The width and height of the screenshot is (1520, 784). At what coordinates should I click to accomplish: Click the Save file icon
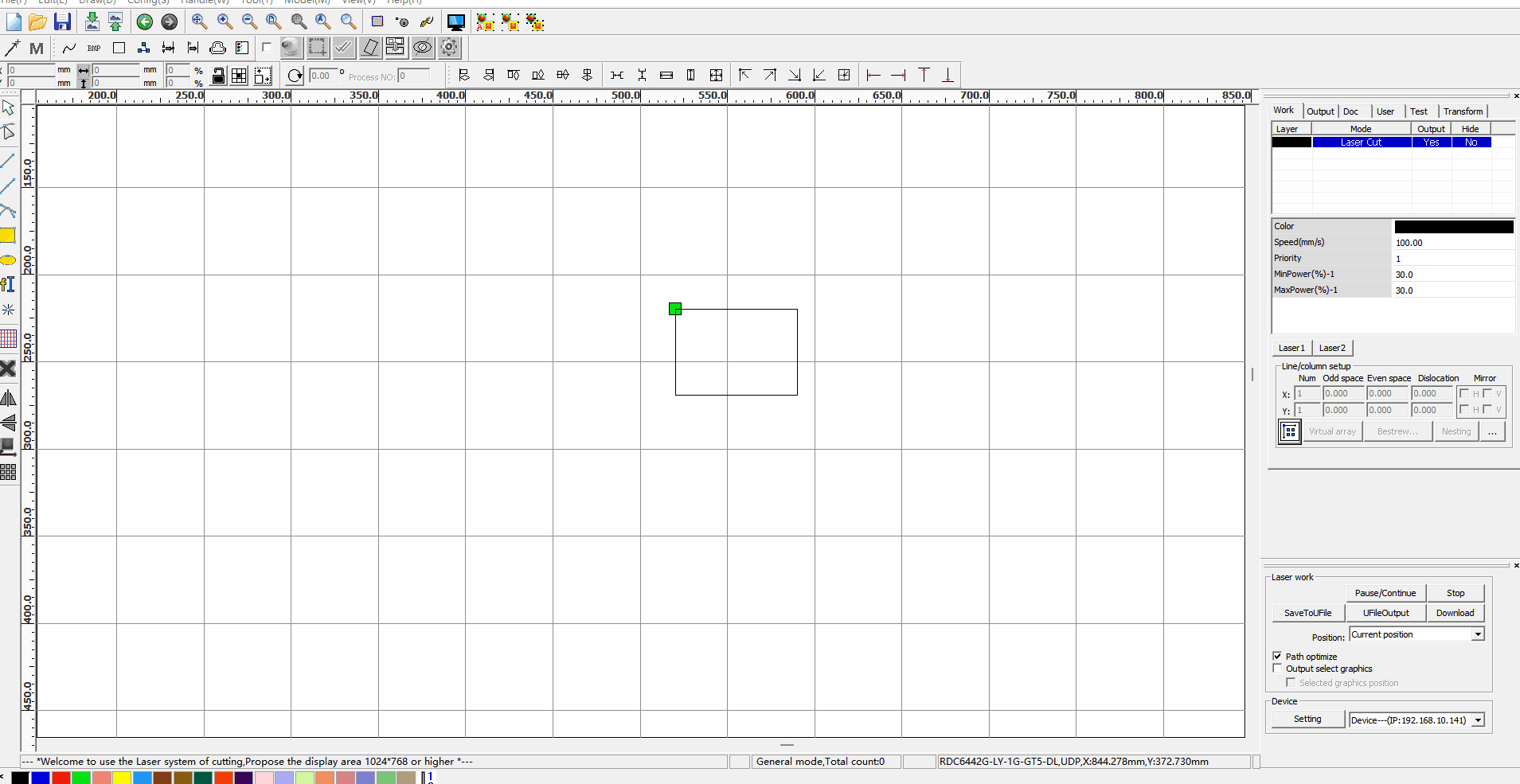point(62,22)
